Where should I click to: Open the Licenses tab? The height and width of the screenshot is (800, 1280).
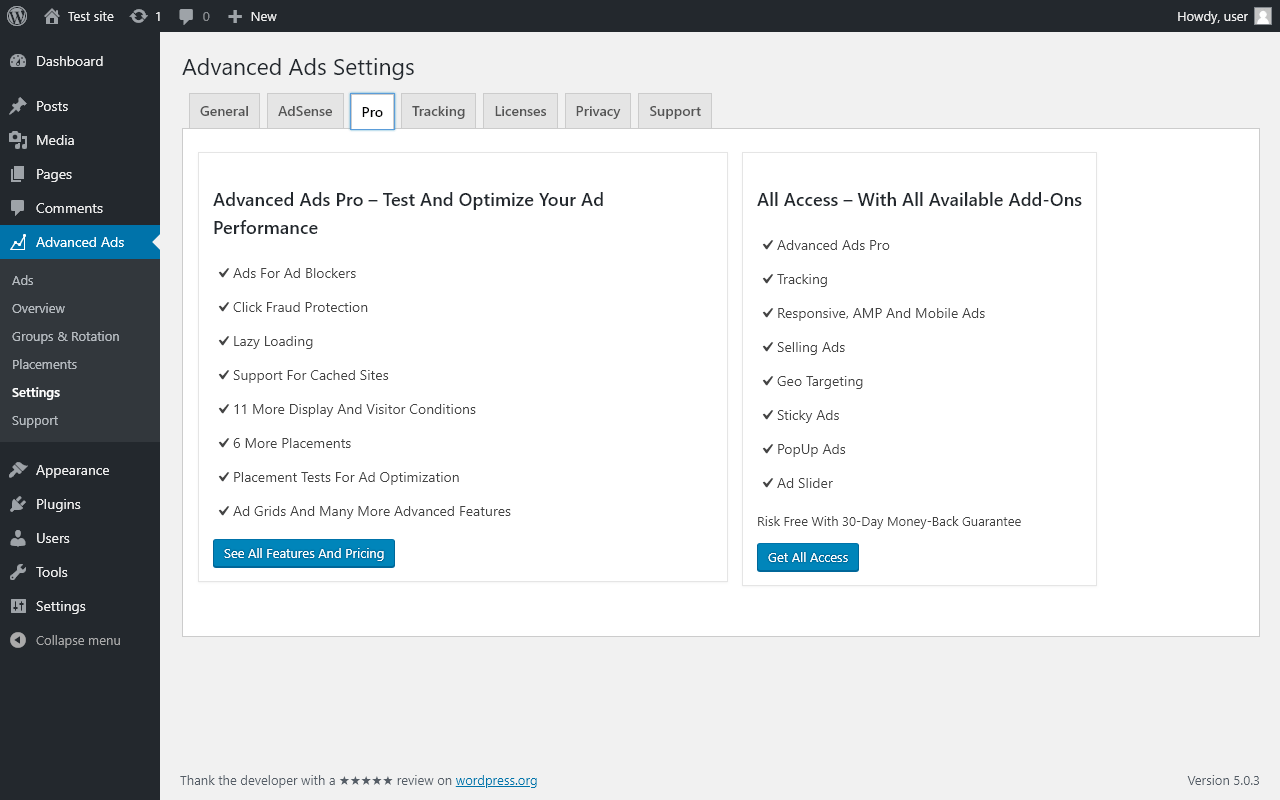point(520,111)
